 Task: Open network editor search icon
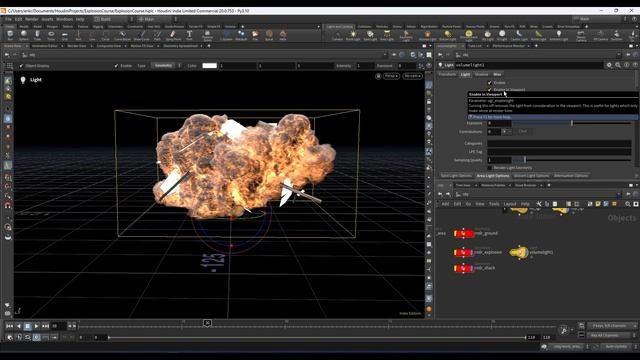coord(628,204)
